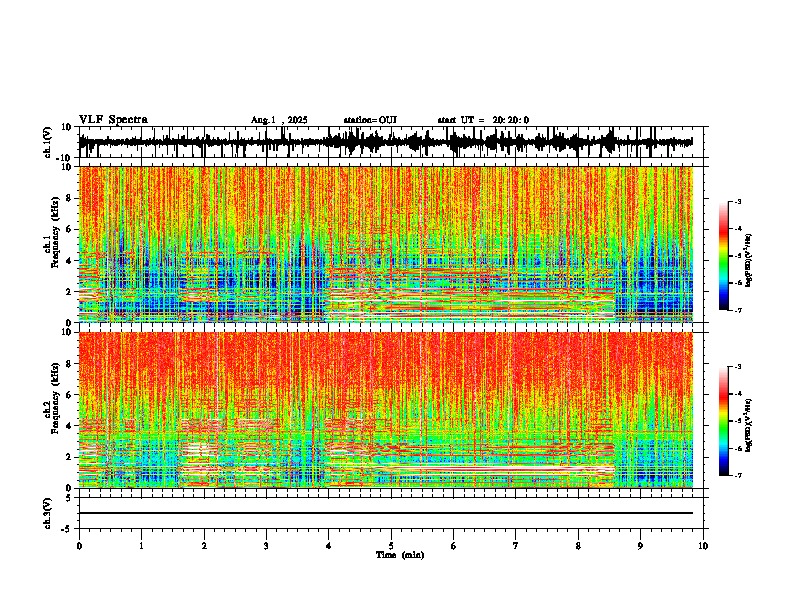
Task: Click inside the ch.1 spectrogram panel
Action: click(x=391, y=244)
